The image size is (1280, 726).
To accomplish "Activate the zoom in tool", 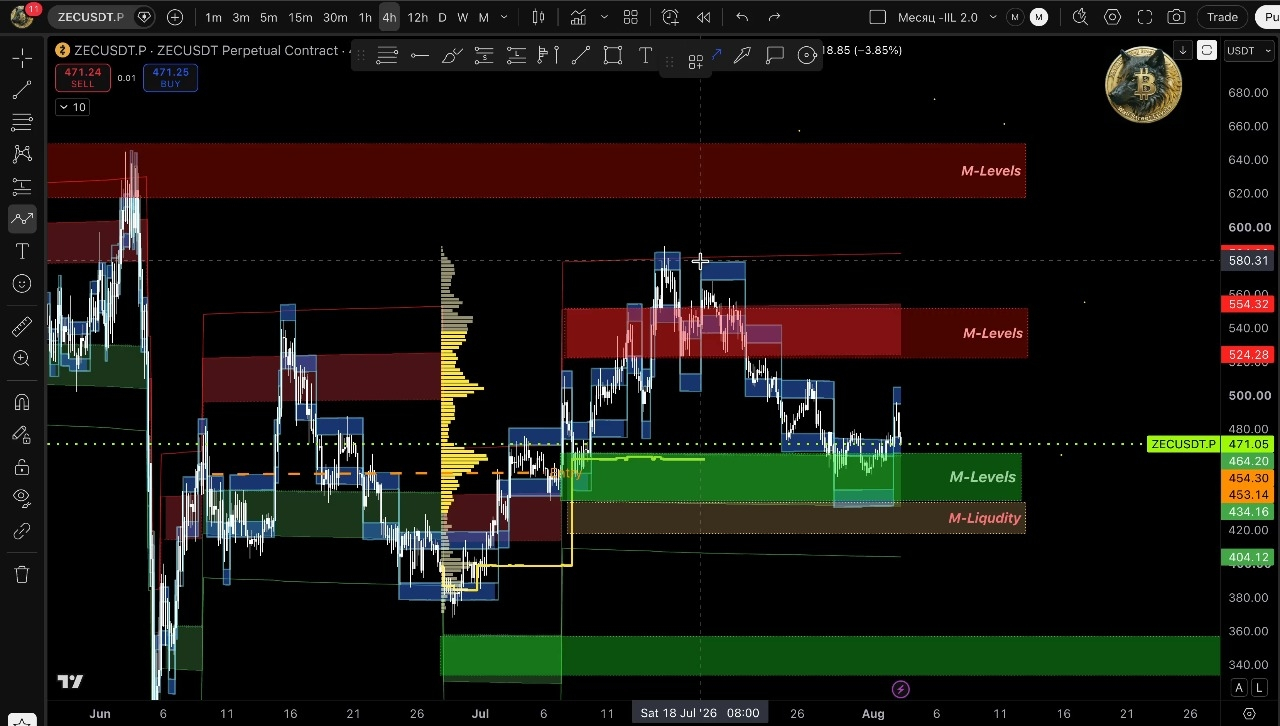I will (x=22, y=359).
